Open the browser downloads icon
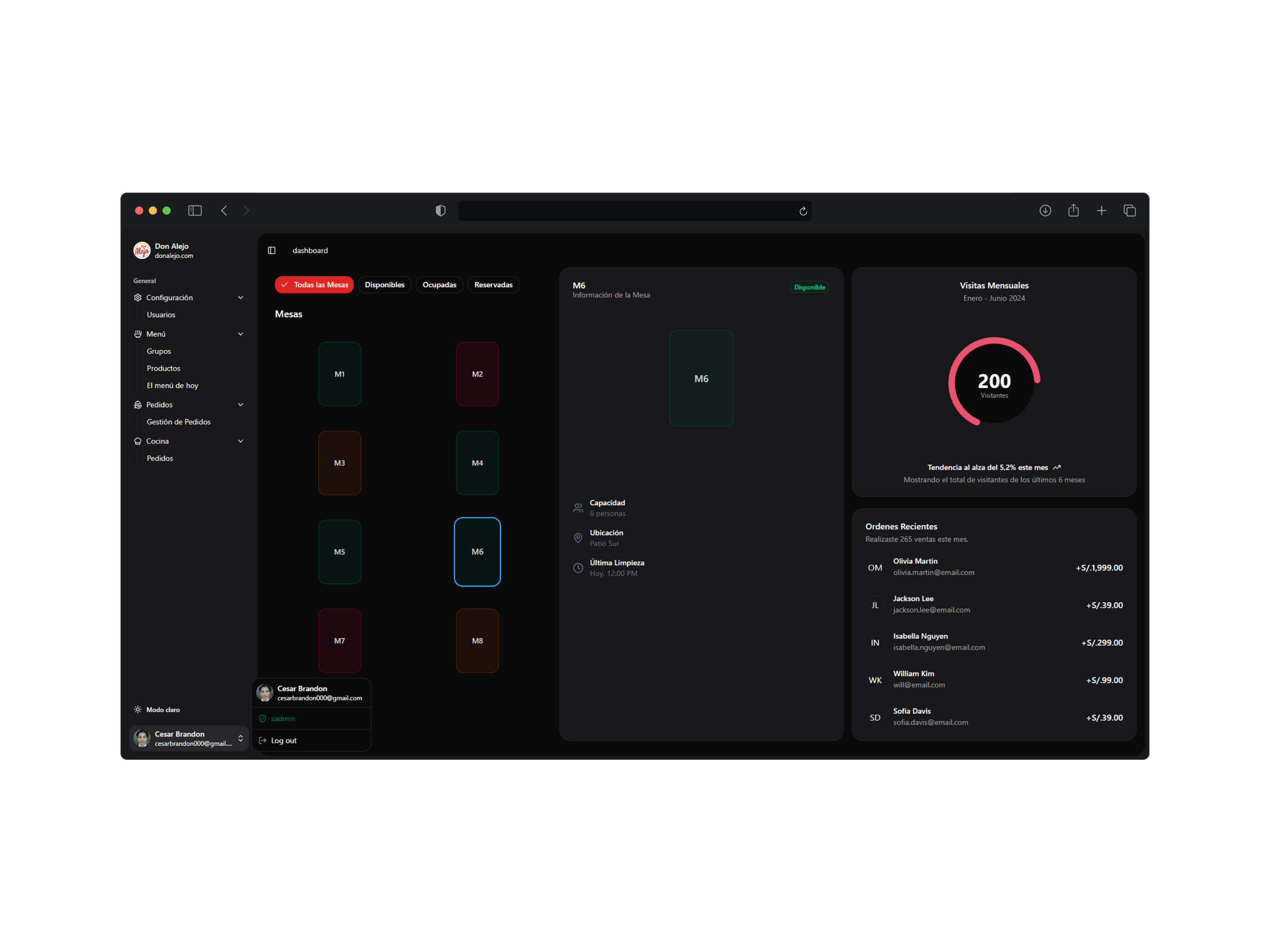This screenshot has width=1270, height=952. [x=1045, y=211]
